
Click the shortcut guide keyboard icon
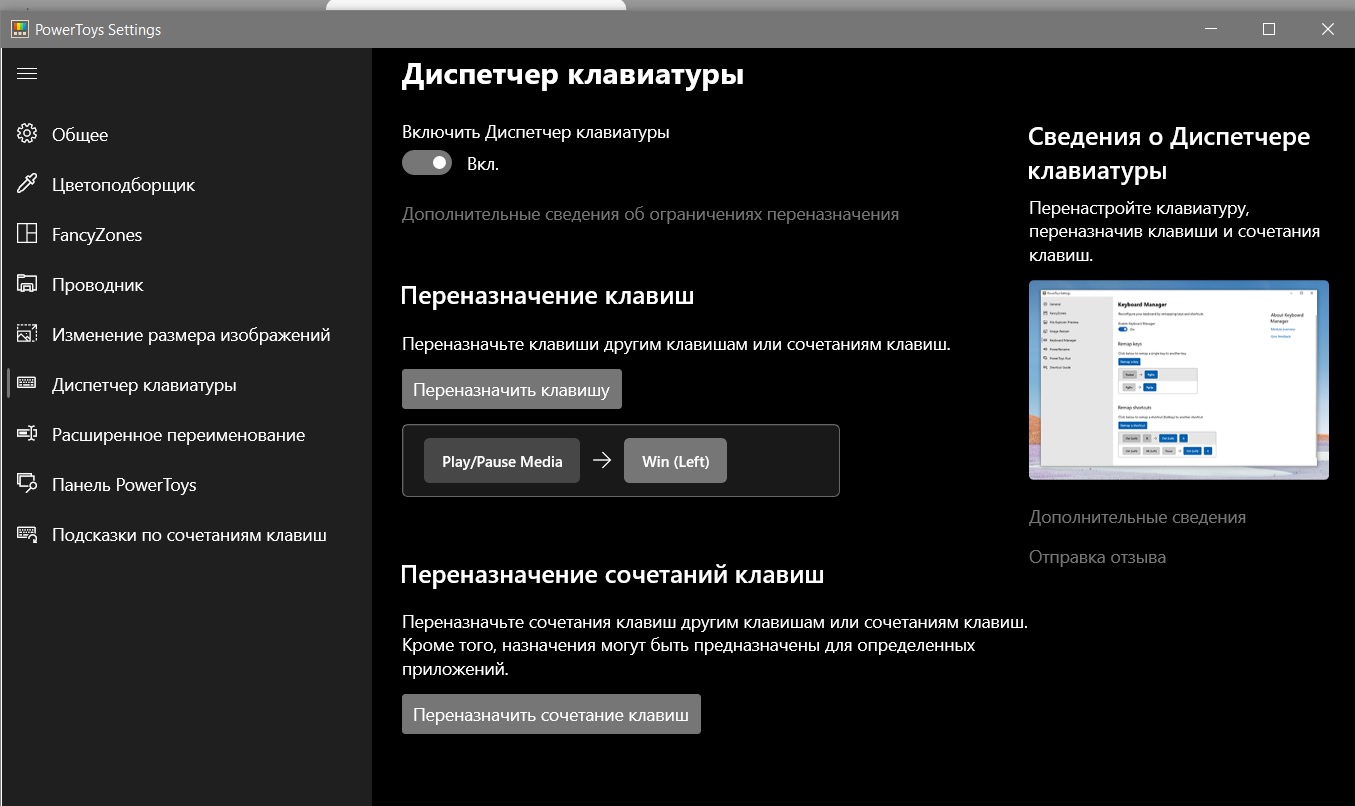coord(27,534)
